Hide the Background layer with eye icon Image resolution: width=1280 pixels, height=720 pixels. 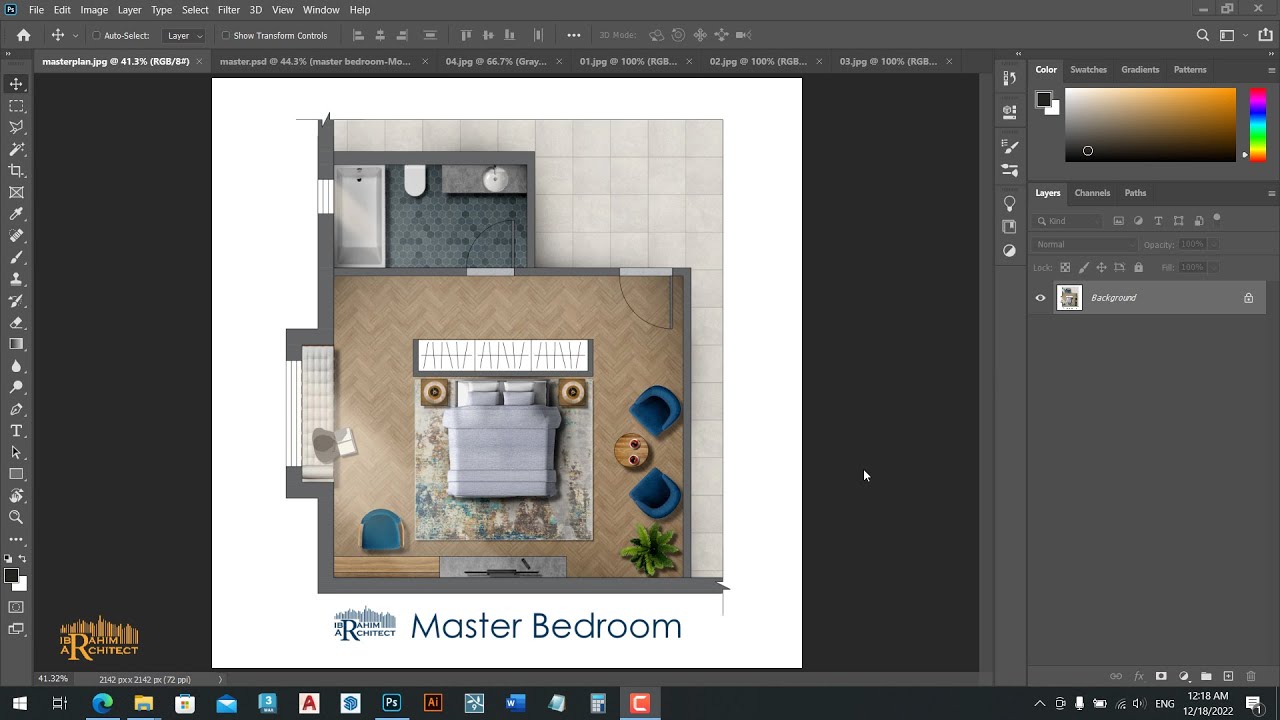tap(1040, 298)
